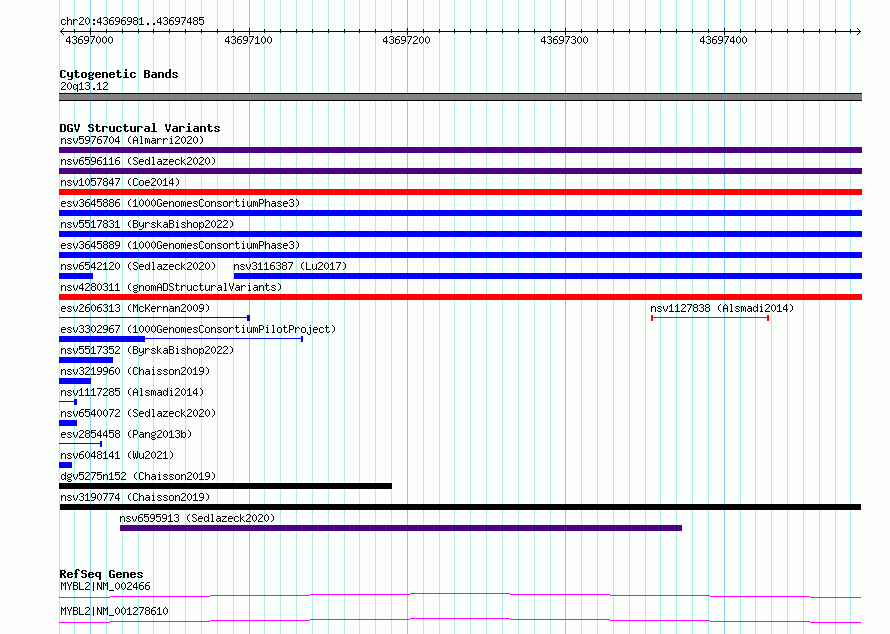Click the ruler's right arrow end

pyautogui.click(x=859, y=31)
